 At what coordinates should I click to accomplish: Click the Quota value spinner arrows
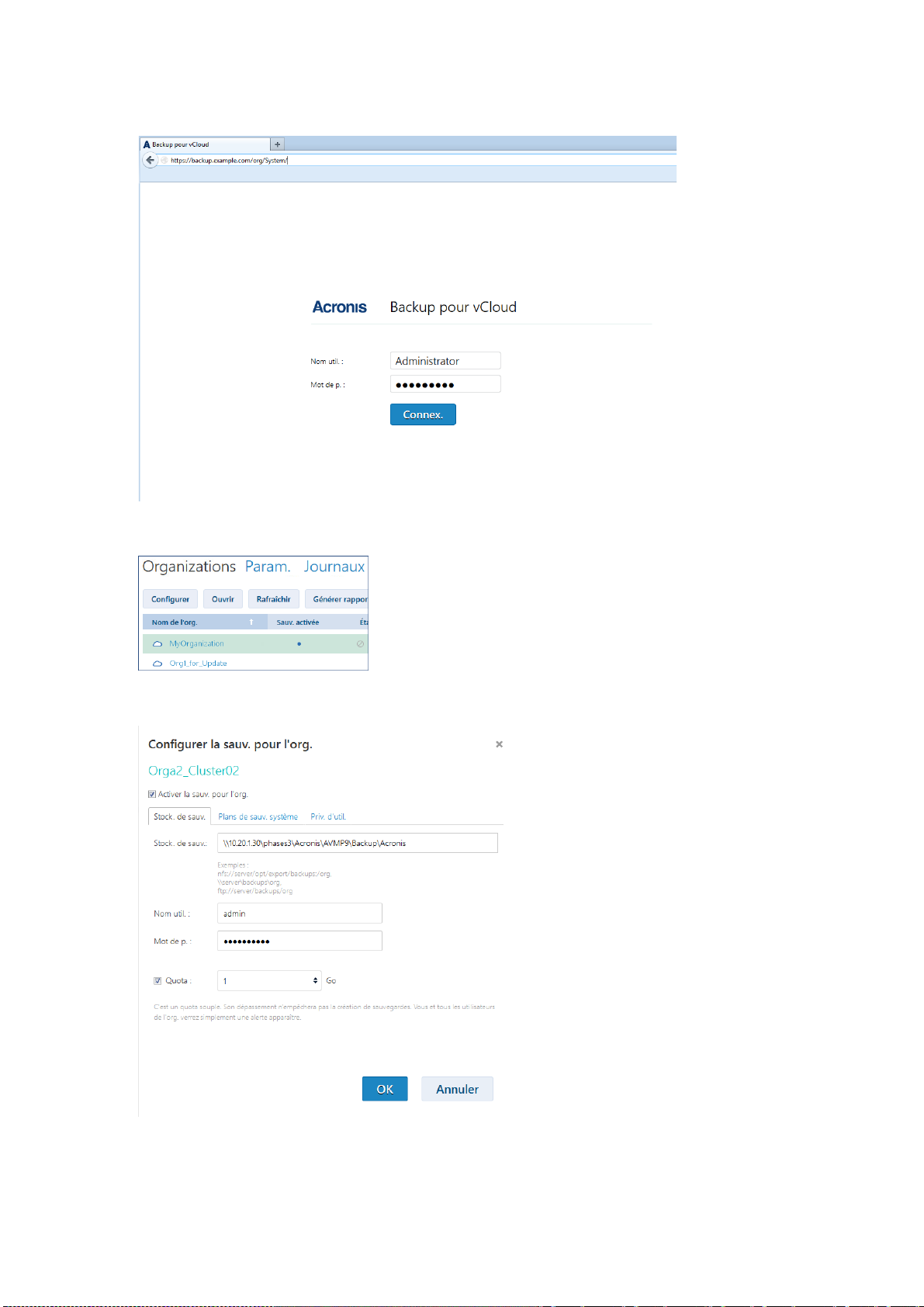pos(316,981)
